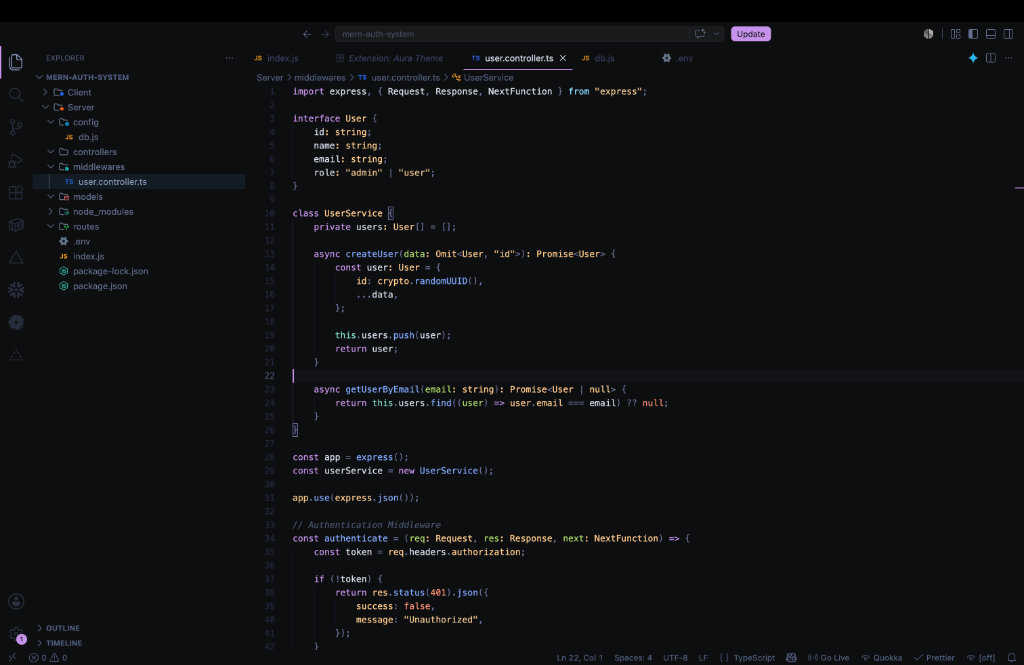Go forward using the right arrow
Viewport: 1024px width, 665px height.
coord(325,34)
